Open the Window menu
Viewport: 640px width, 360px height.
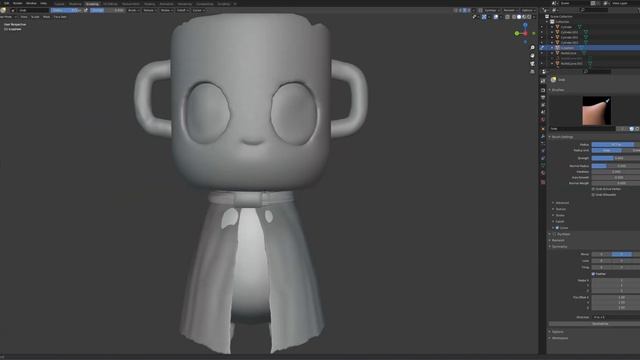pyautogui.click(x=31, y=3)
